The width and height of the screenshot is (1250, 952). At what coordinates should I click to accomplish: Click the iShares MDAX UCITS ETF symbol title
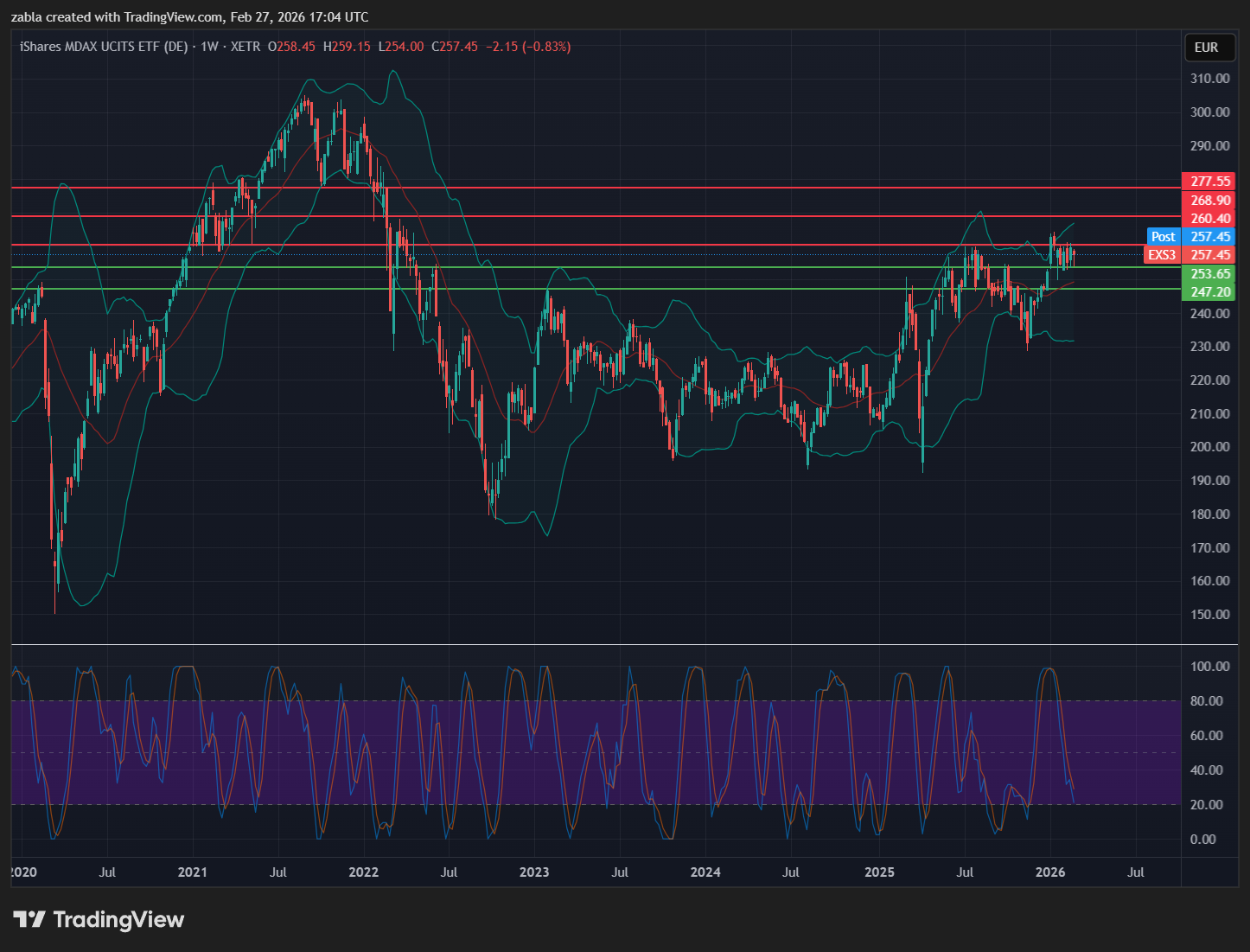click(104, 47)
